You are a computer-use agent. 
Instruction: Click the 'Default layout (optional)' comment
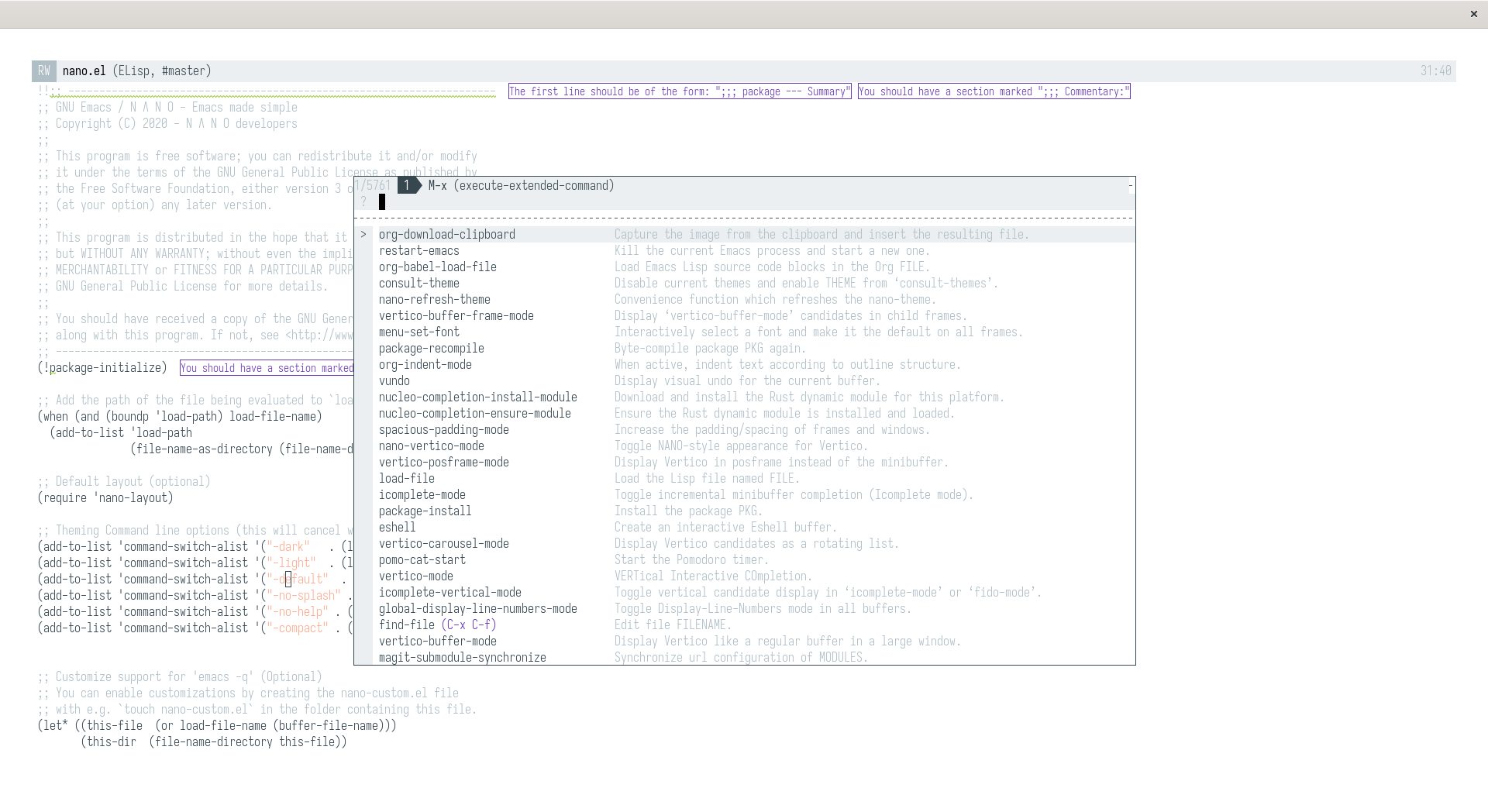(x=124, y=482)
